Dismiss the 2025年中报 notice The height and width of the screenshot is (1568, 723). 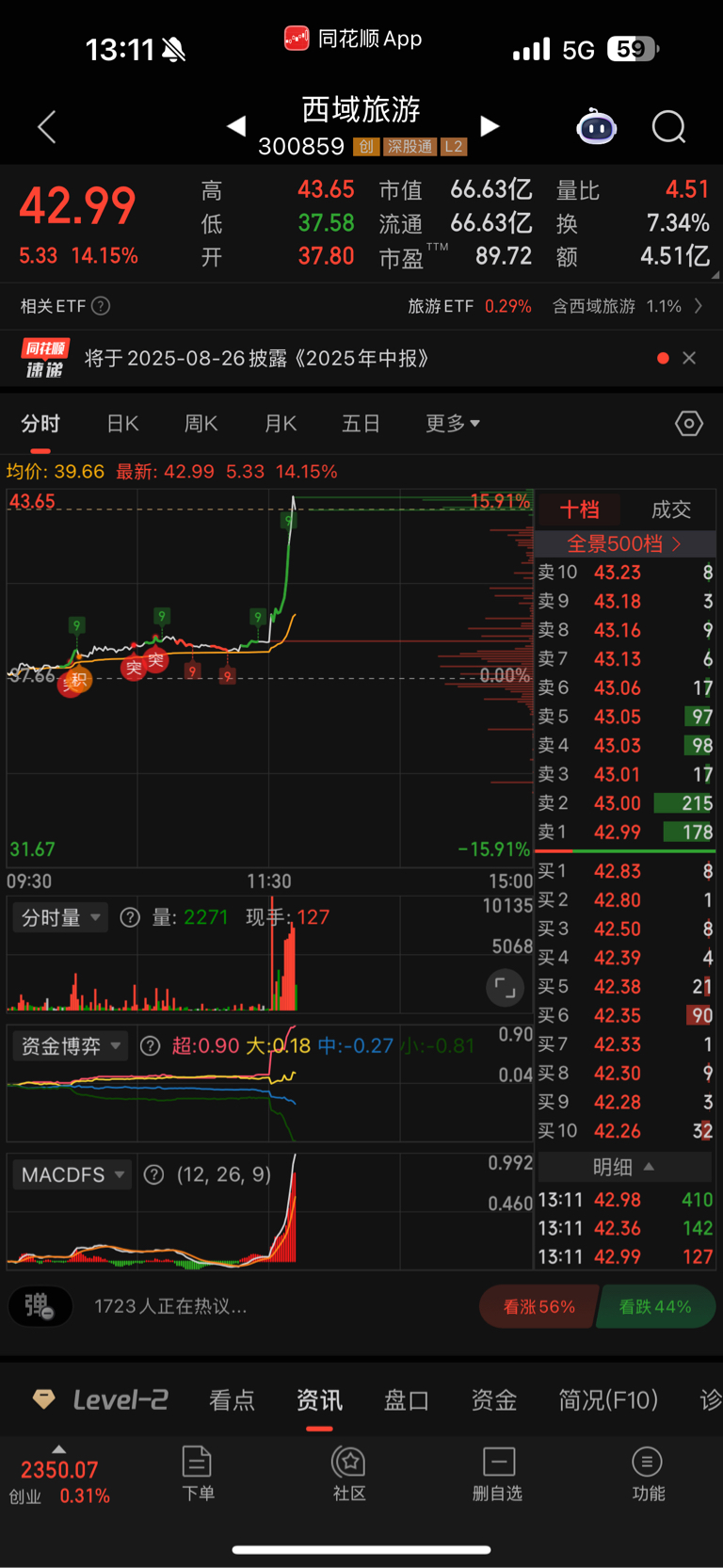[x=689, y=358]
